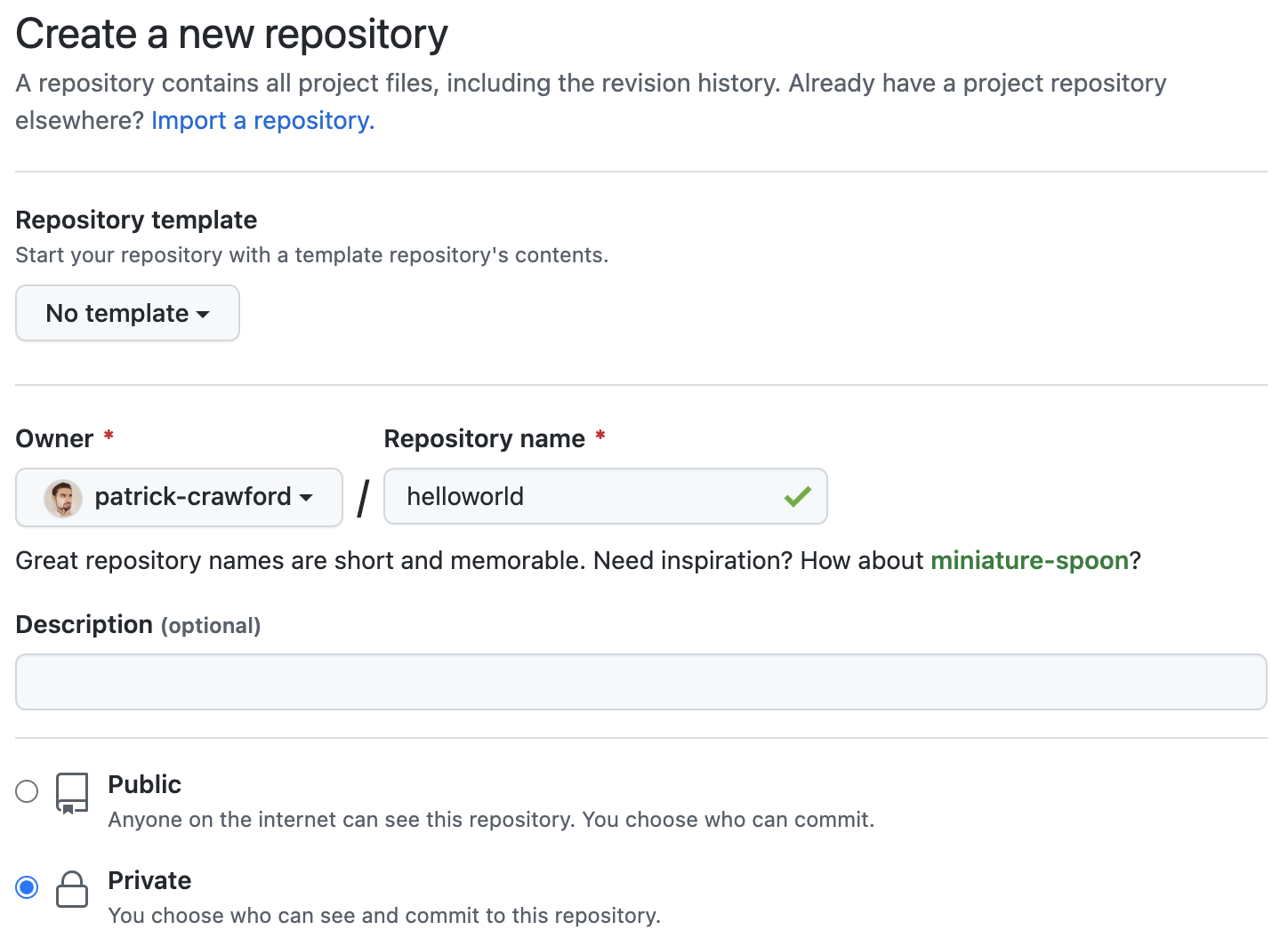Open the Owner selection dropdown
Image resolution: width=1288 pixels, height=946 pixels.
point(178,497)
